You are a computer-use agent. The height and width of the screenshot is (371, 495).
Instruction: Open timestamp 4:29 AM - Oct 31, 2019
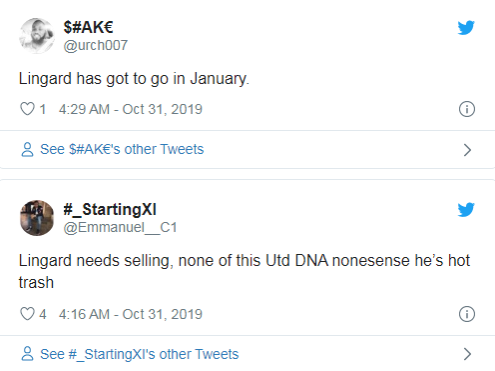(x=131, y=109)
